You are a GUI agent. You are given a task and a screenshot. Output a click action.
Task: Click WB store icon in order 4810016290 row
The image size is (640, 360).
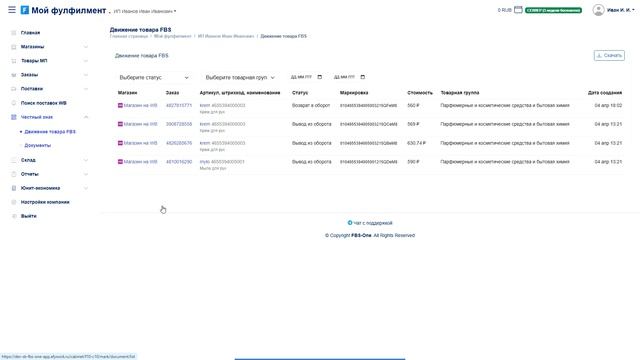pyautogui.click(x=120, y=162)
